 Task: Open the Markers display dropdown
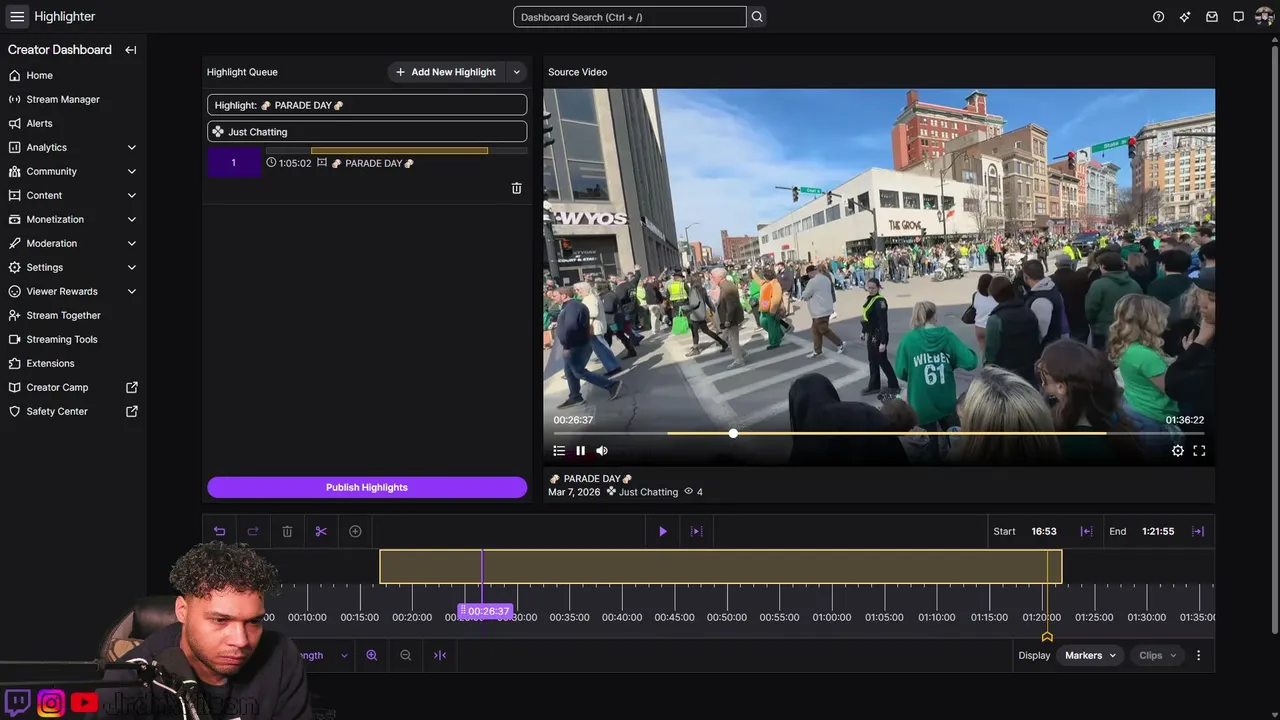tap(1090, 655)
